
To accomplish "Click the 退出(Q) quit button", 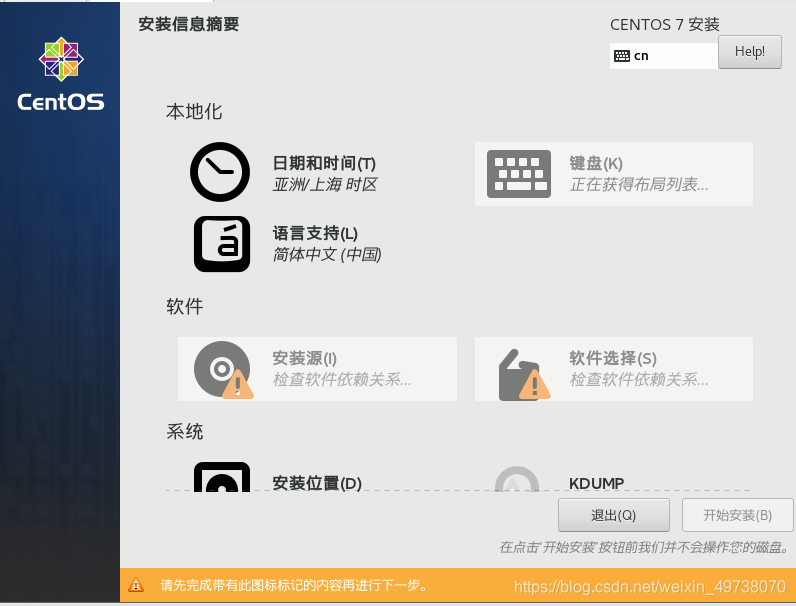I will point(614,515).
